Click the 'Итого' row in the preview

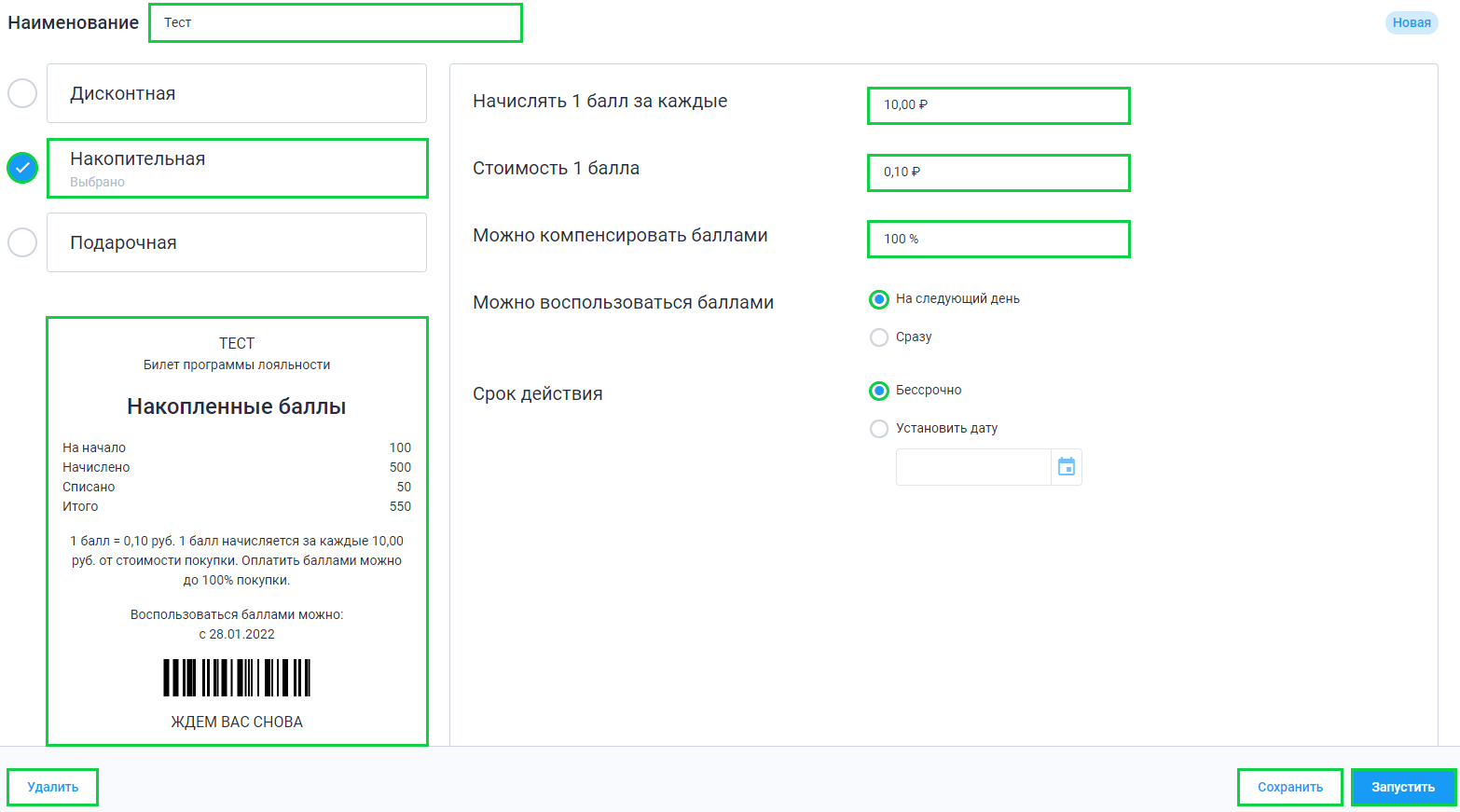(237, 506)
